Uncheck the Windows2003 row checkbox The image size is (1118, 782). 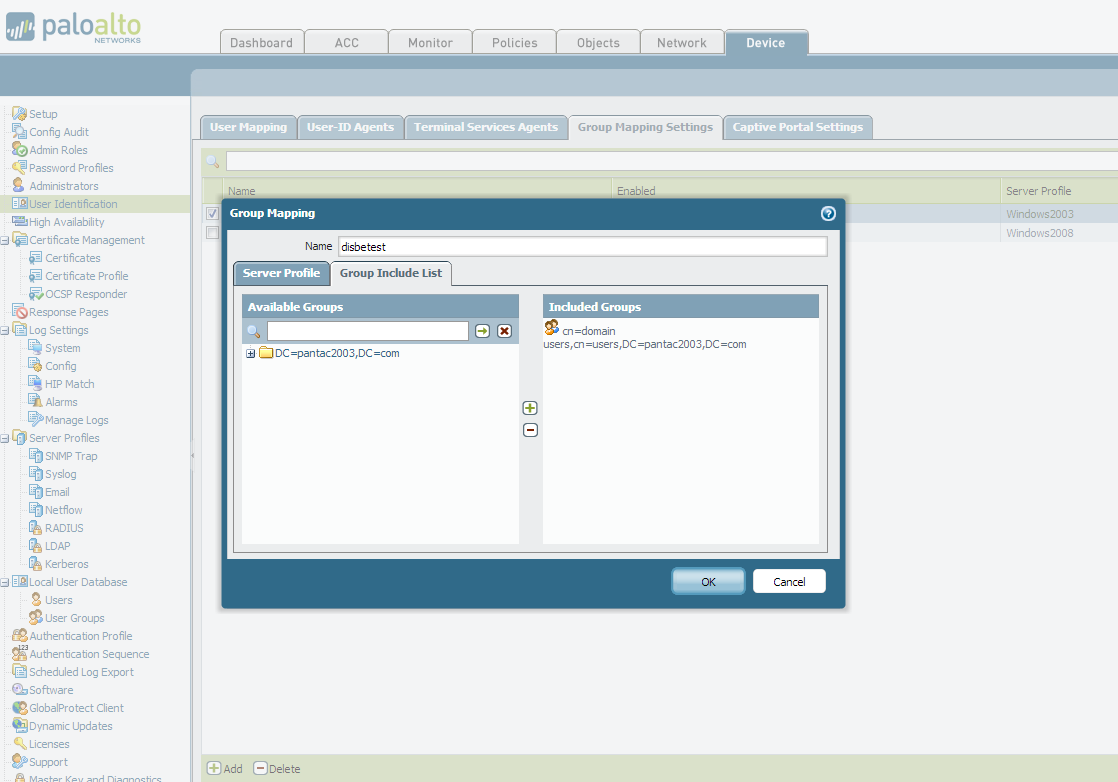click(x=212, y=213)
